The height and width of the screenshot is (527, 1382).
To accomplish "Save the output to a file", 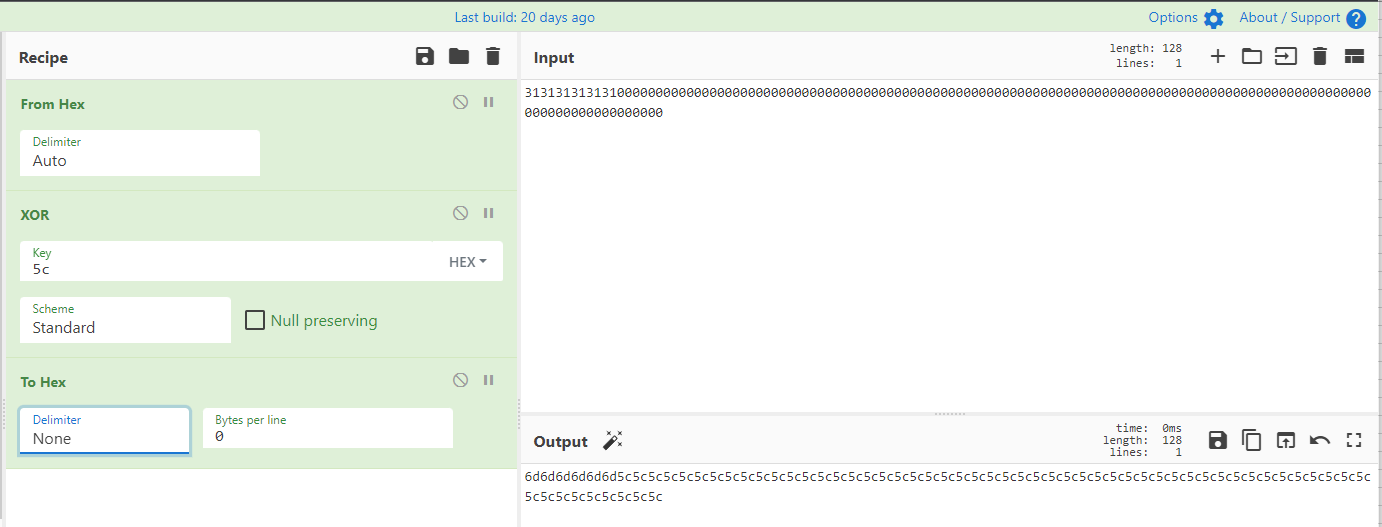I will [x=1218, y=440].
